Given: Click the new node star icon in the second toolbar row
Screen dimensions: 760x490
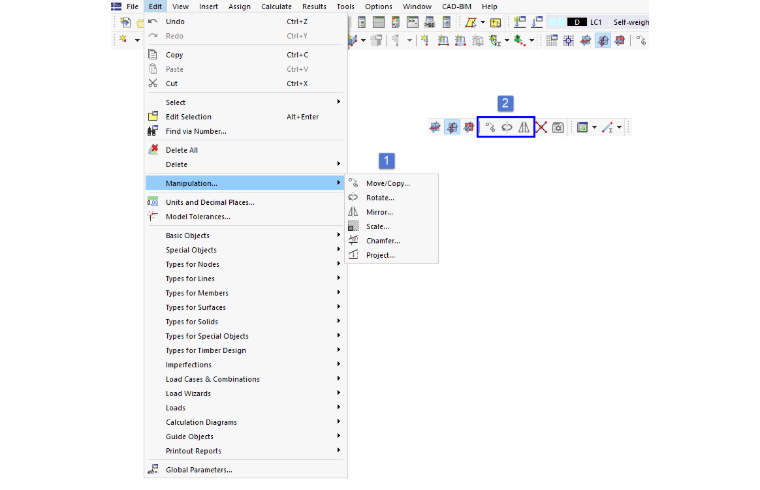Looking at the screenshot, I should (425, 40).
